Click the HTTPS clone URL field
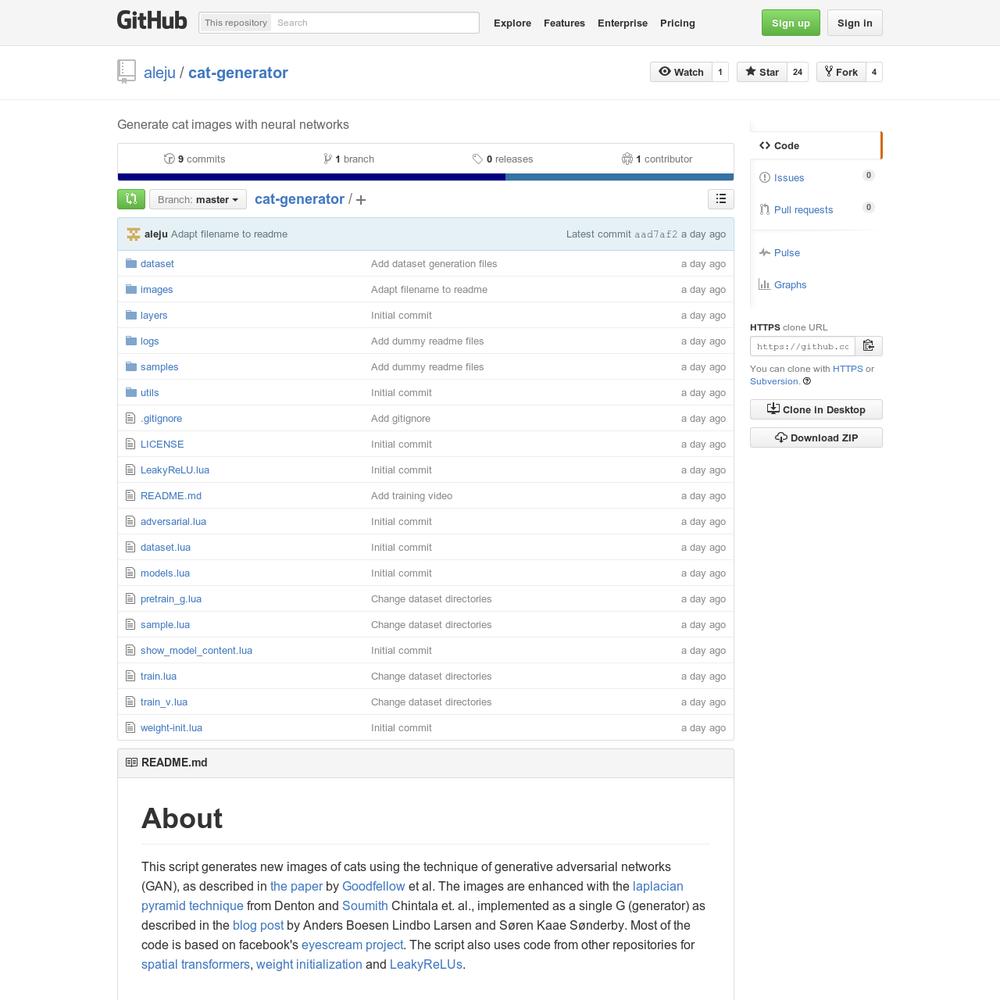 [802, 346]
